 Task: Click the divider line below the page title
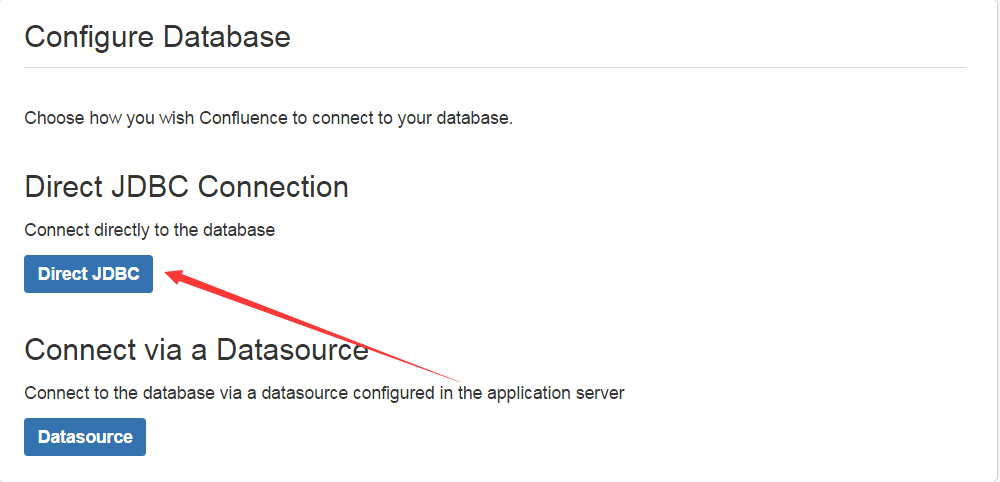point(495,68)
